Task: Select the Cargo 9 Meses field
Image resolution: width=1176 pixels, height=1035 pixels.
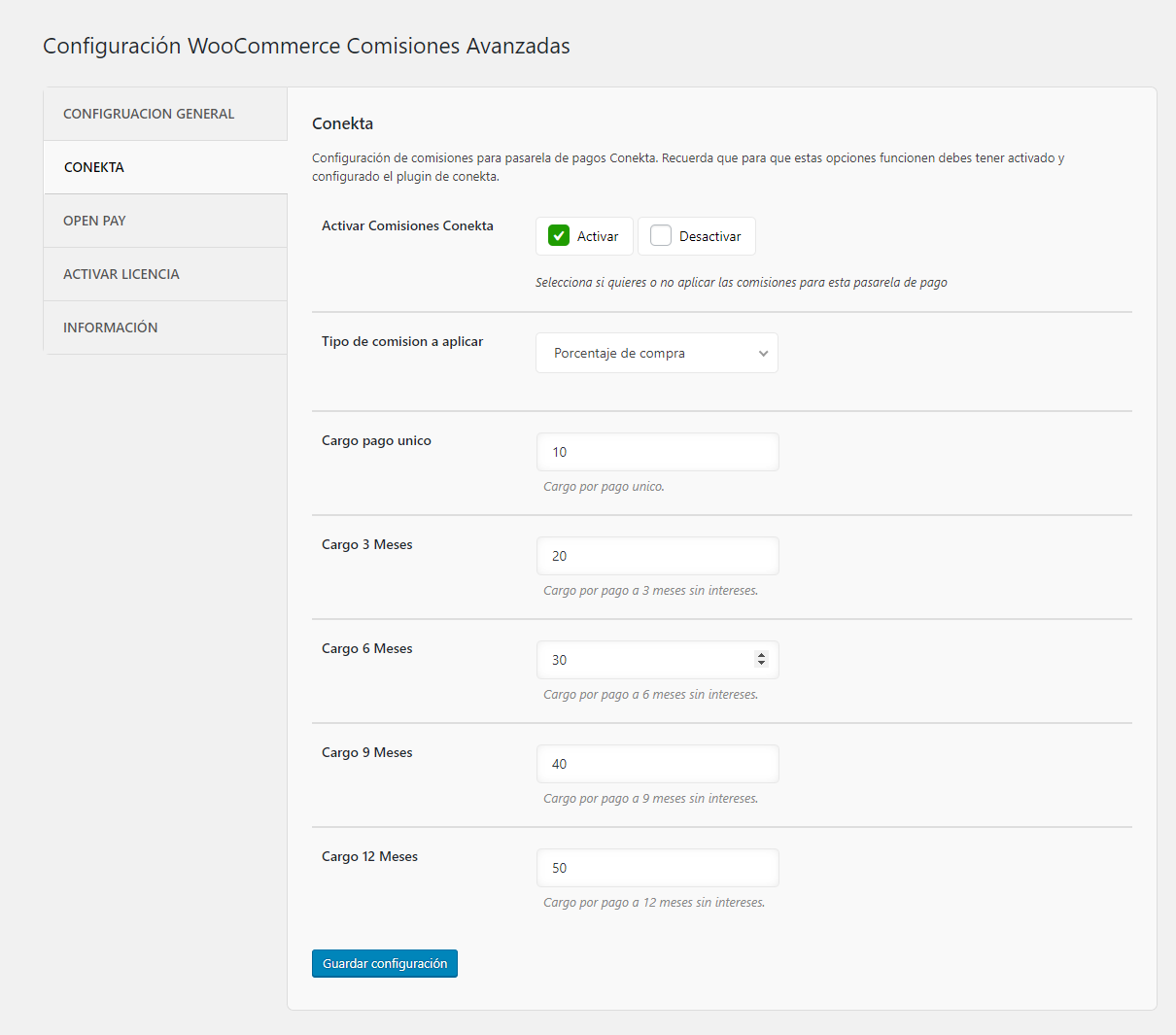Action: [657, 764]
